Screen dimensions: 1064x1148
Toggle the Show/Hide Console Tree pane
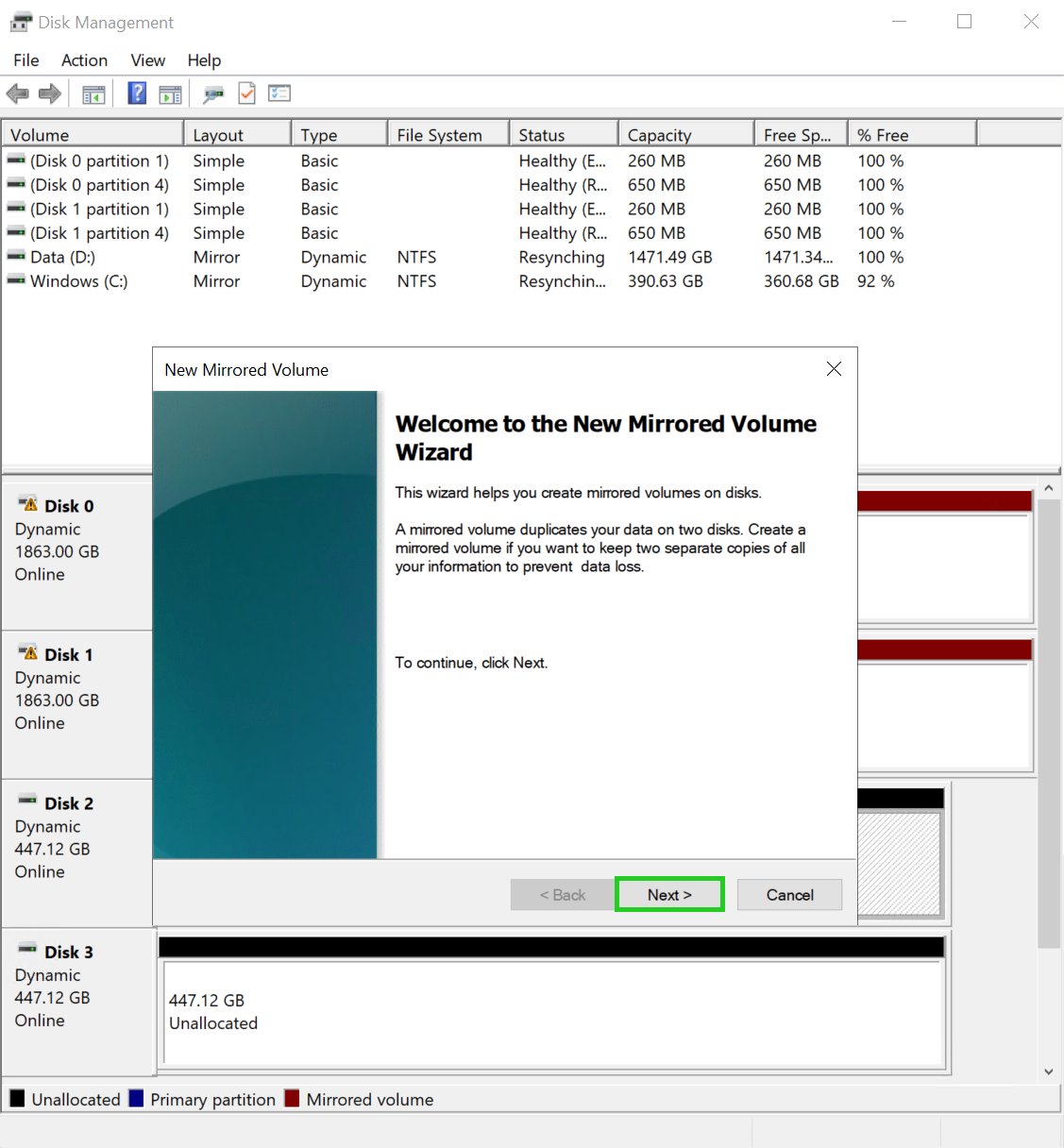click(93, 93)
